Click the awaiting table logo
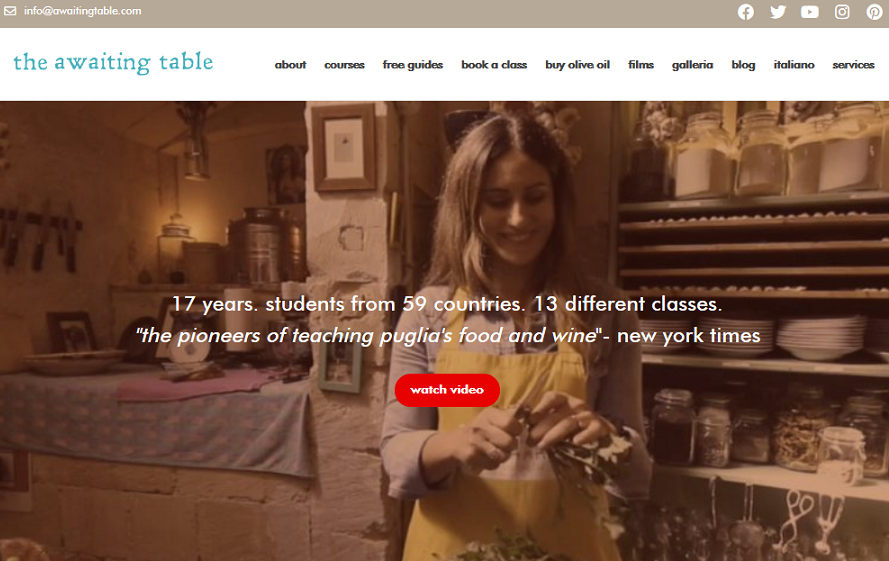The image size is (889, 561). click(x=113, y=62)
